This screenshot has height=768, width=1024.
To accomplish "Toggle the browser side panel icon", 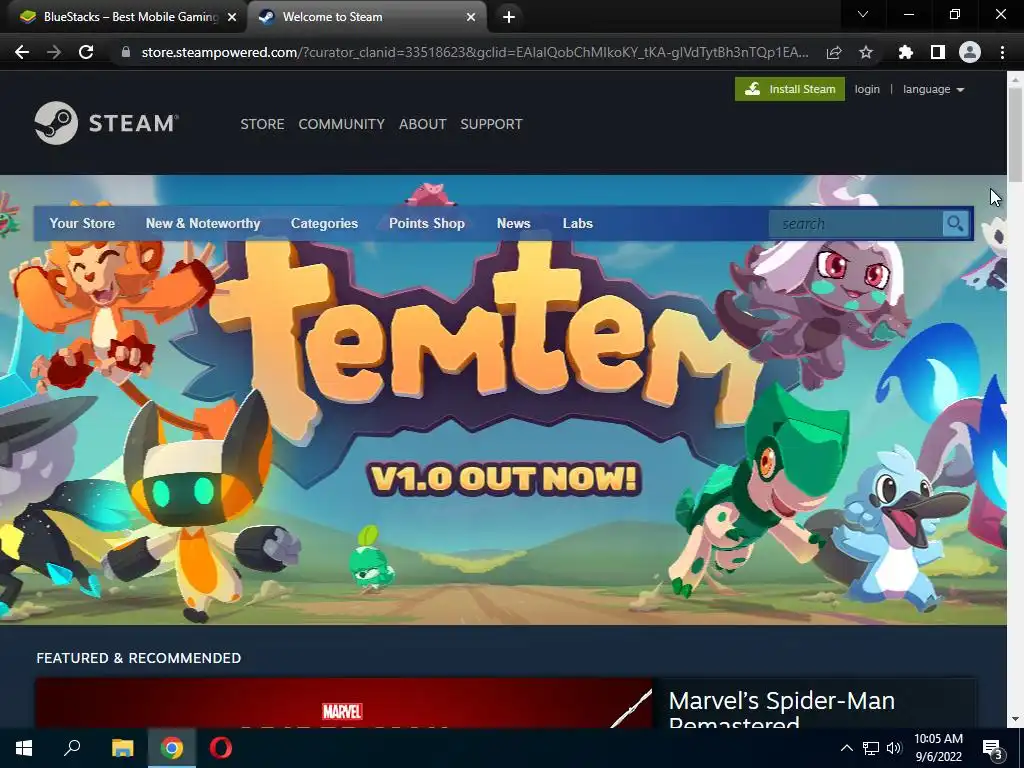I will coord(938,52).
